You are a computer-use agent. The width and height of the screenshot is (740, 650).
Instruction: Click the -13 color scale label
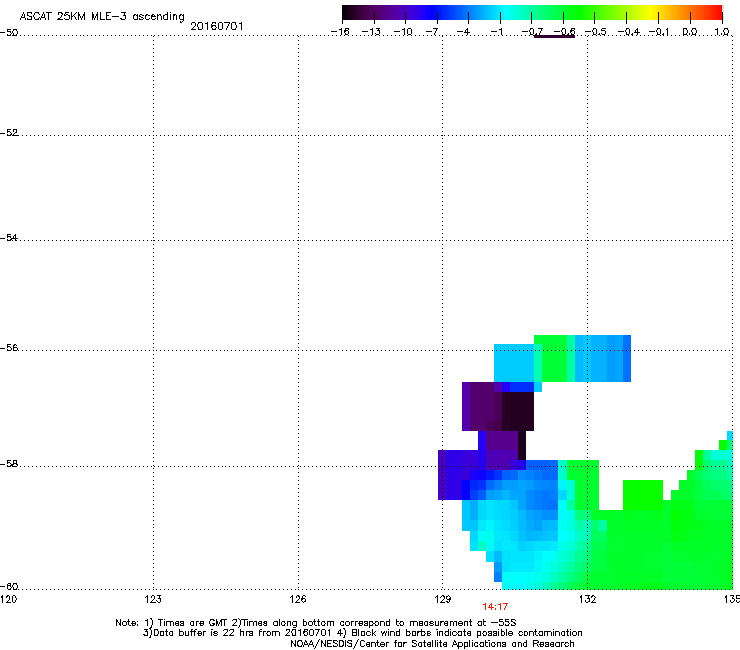pos(371,32)
